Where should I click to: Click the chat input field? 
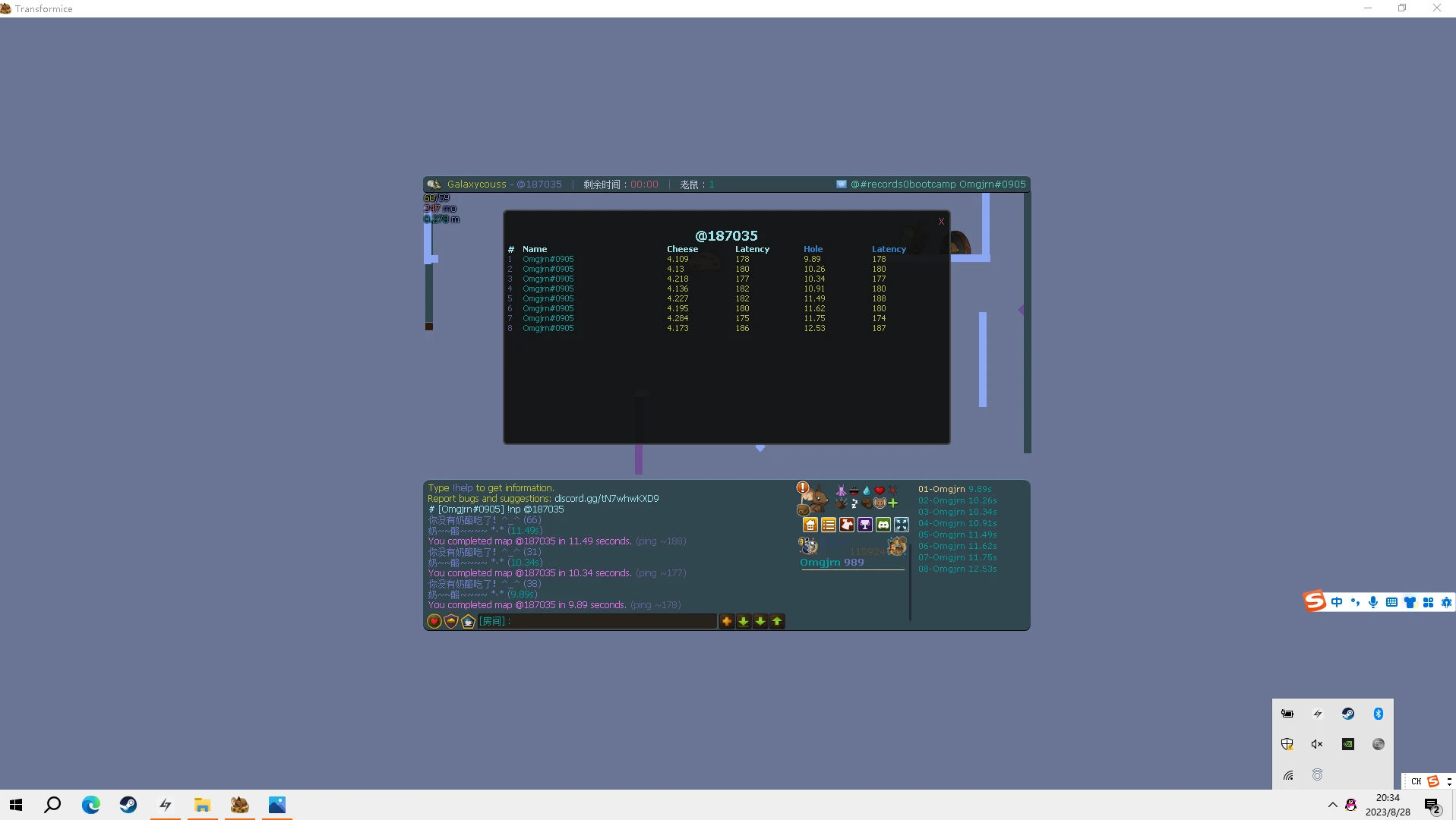pyautogui.click(x=597, y=621)
